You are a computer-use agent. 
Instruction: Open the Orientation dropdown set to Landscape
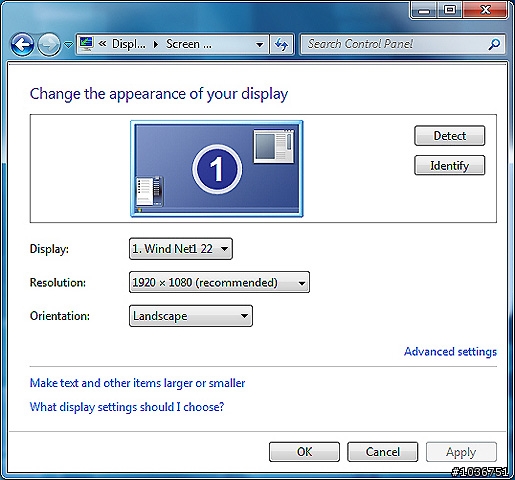click(191, 316)
